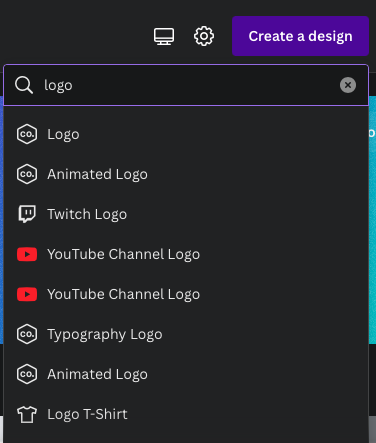Pick the first YouTube Channel Logo entry
This screenshot has height=443, width=376.
pos(186,254)
